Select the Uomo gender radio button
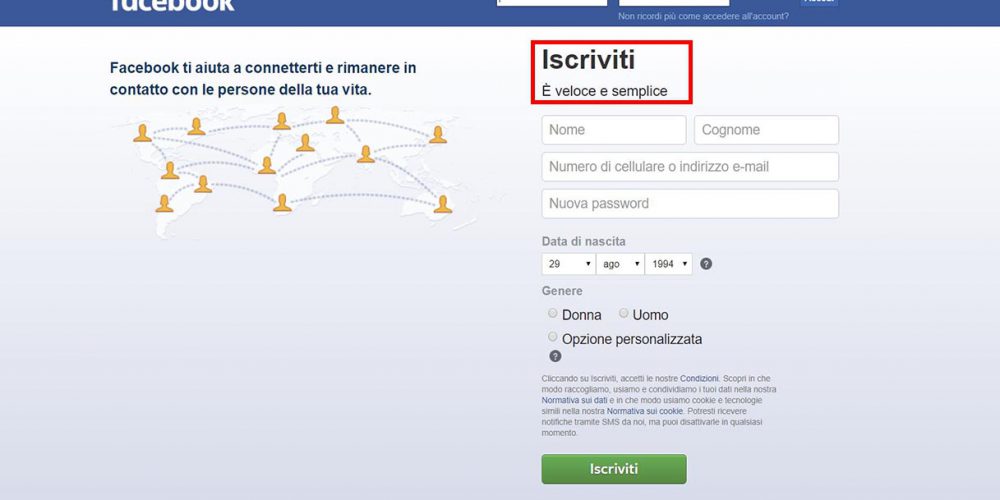Viewport: 1000px width, 500px height. [624, 313]
